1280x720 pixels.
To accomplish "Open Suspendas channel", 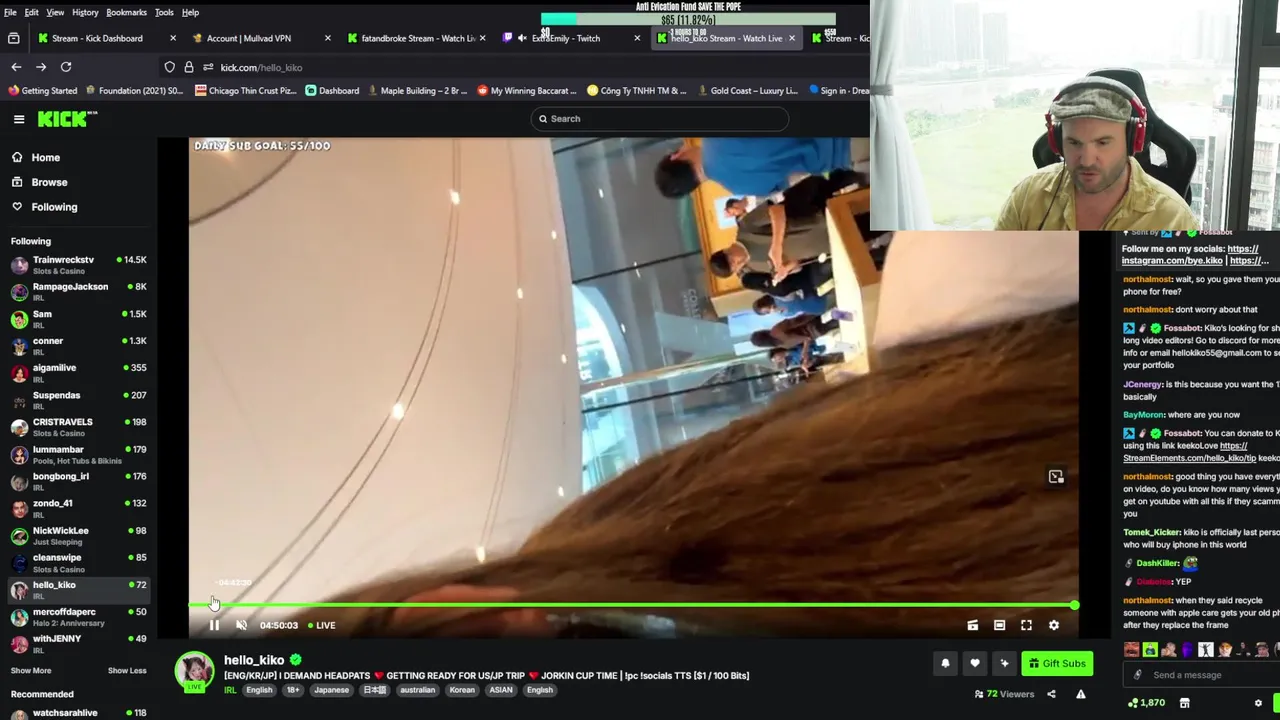I will click(78, 399).
